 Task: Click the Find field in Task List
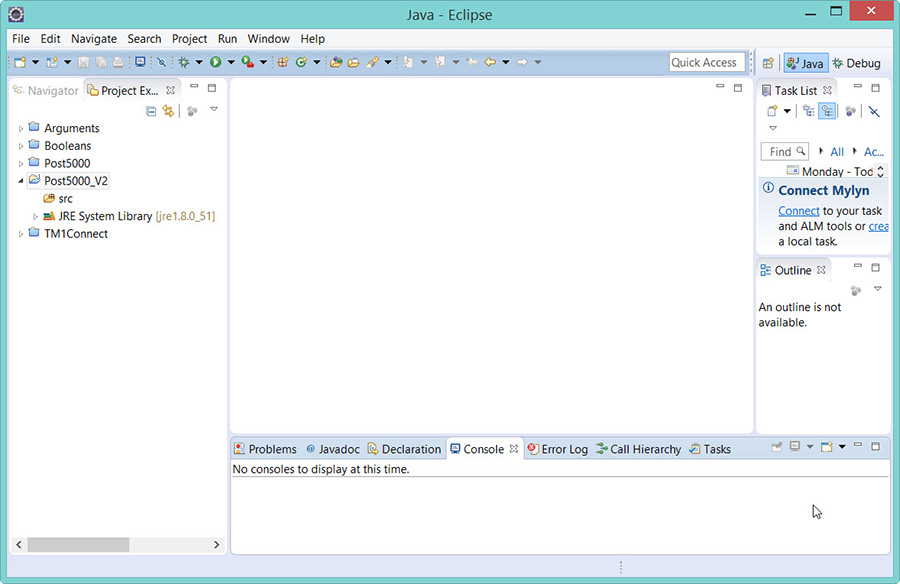tap(785, 152)
